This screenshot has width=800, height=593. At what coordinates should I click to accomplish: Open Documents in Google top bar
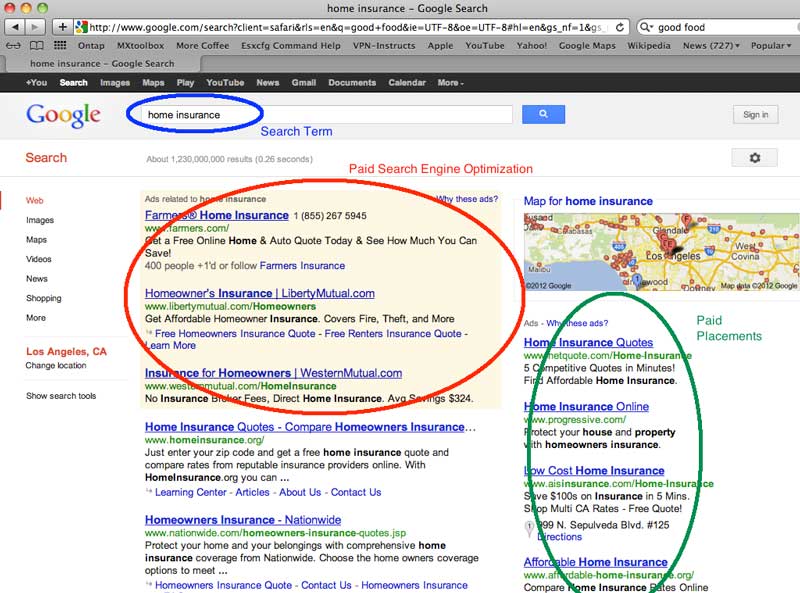(352, 83)
